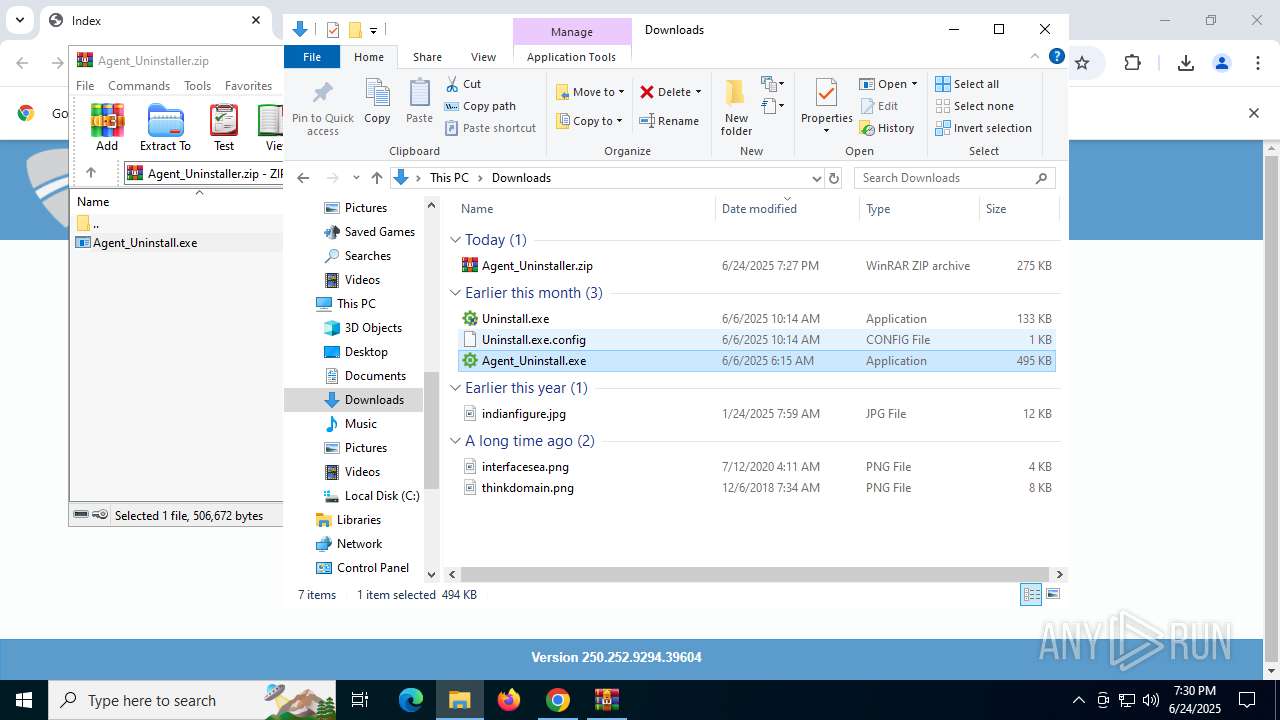Open Move to dropdown
Image resolution: width=1280 pixels, height=720 pixels.
[x=590, y=92]
